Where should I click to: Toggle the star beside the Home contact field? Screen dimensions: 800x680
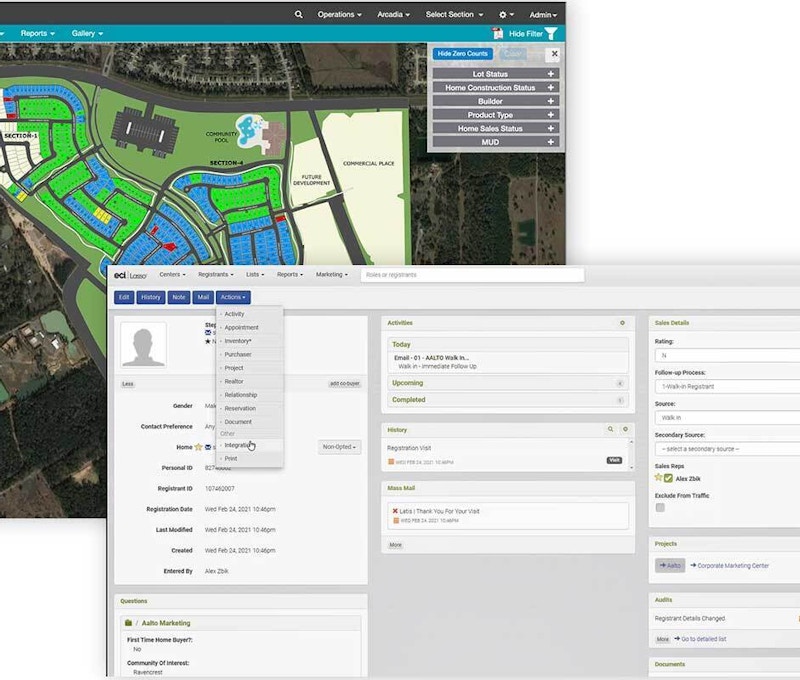[x=198, y=447]
